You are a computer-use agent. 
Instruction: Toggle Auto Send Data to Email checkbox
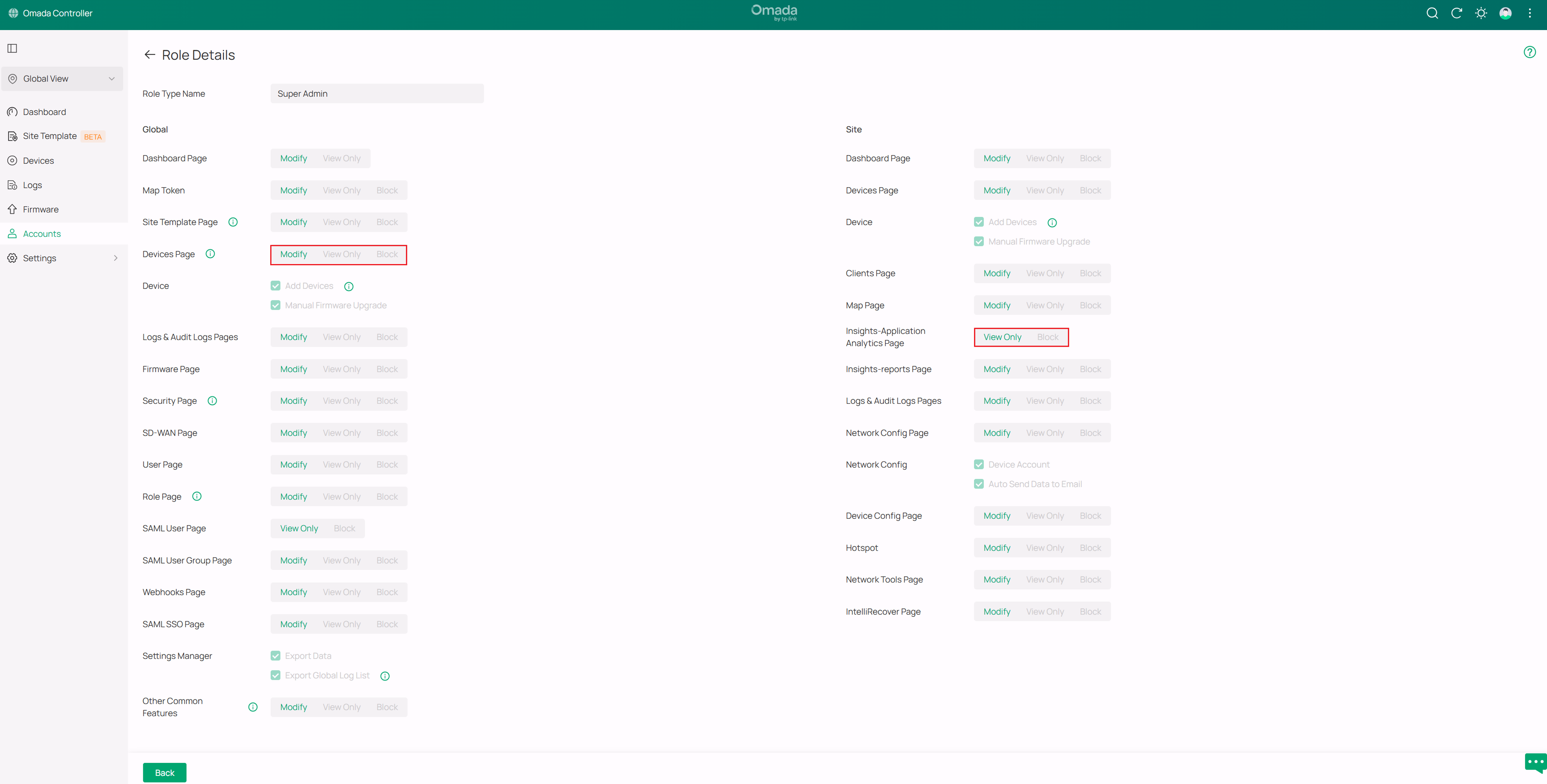click(979, 484)
